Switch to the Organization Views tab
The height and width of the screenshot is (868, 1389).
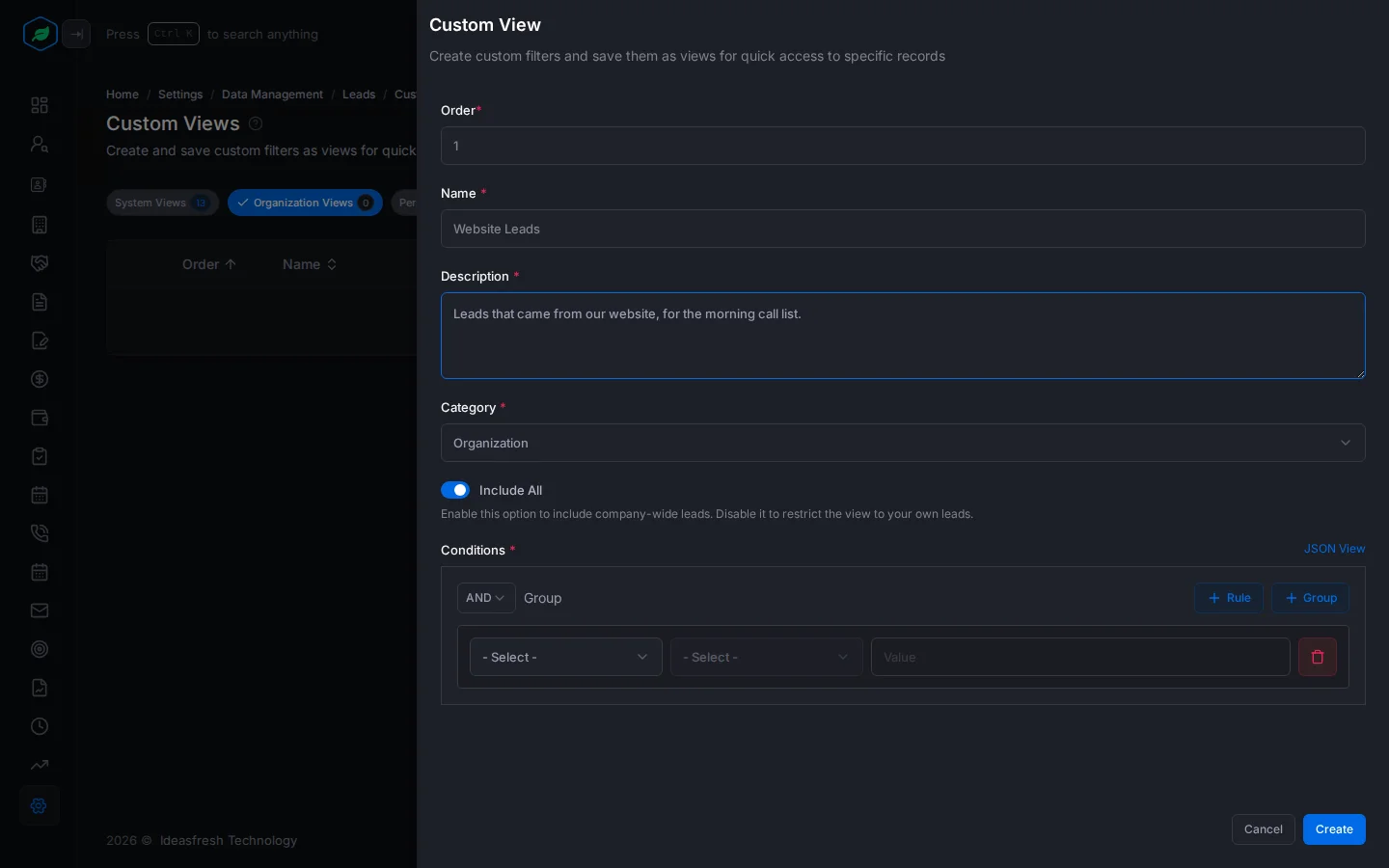pos(305,203)
